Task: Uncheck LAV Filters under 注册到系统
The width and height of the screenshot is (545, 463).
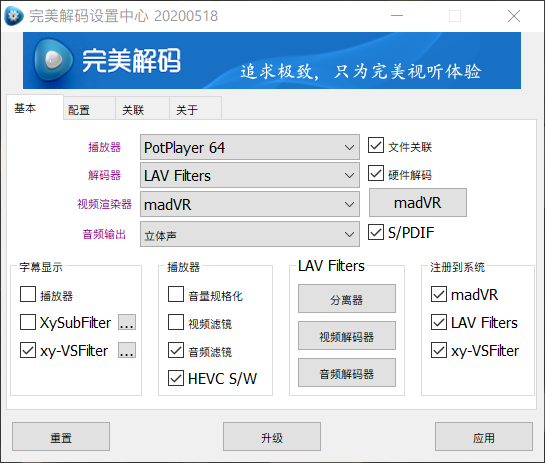Action: click(x=439, y=322)
